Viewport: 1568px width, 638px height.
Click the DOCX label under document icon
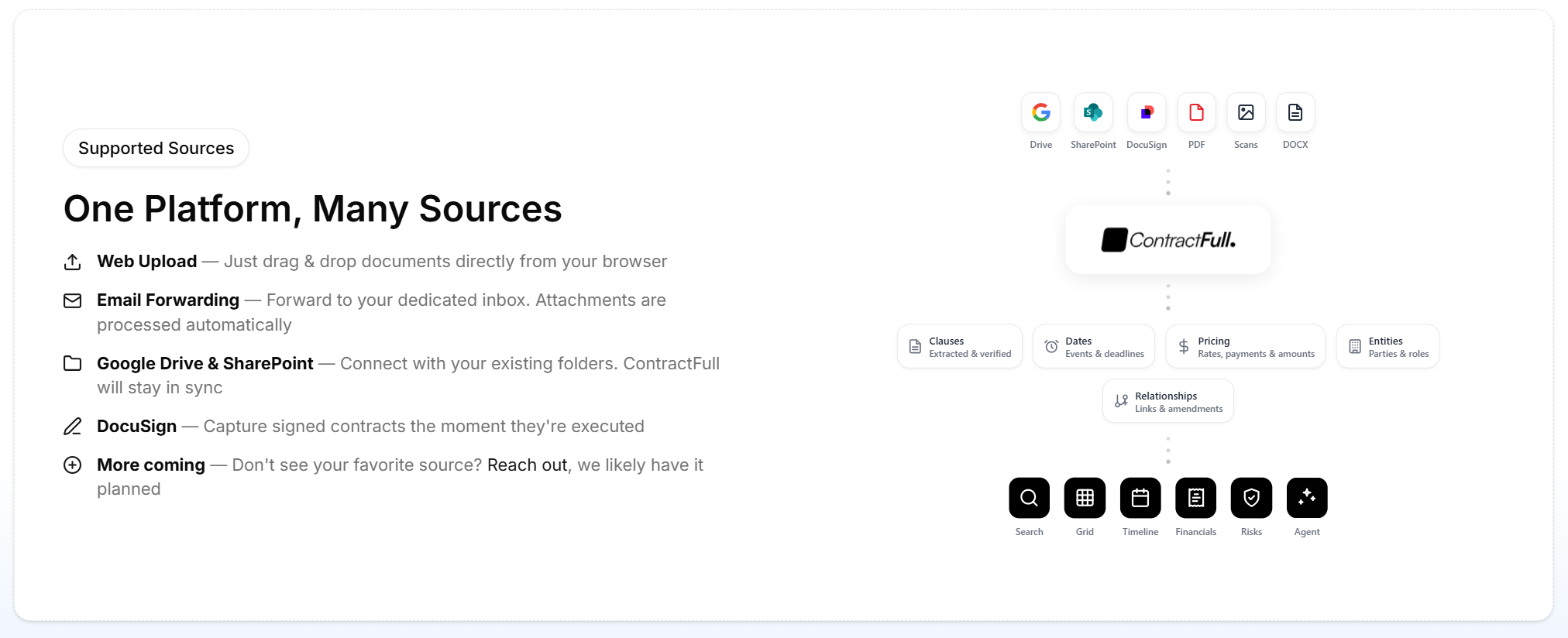(x=1295, y=145)
